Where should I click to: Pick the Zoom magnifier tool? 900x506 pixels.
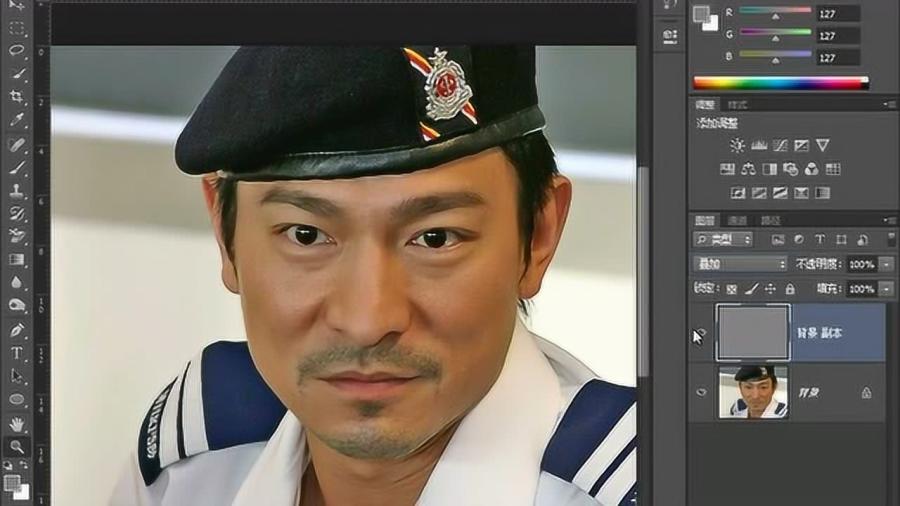17,446
